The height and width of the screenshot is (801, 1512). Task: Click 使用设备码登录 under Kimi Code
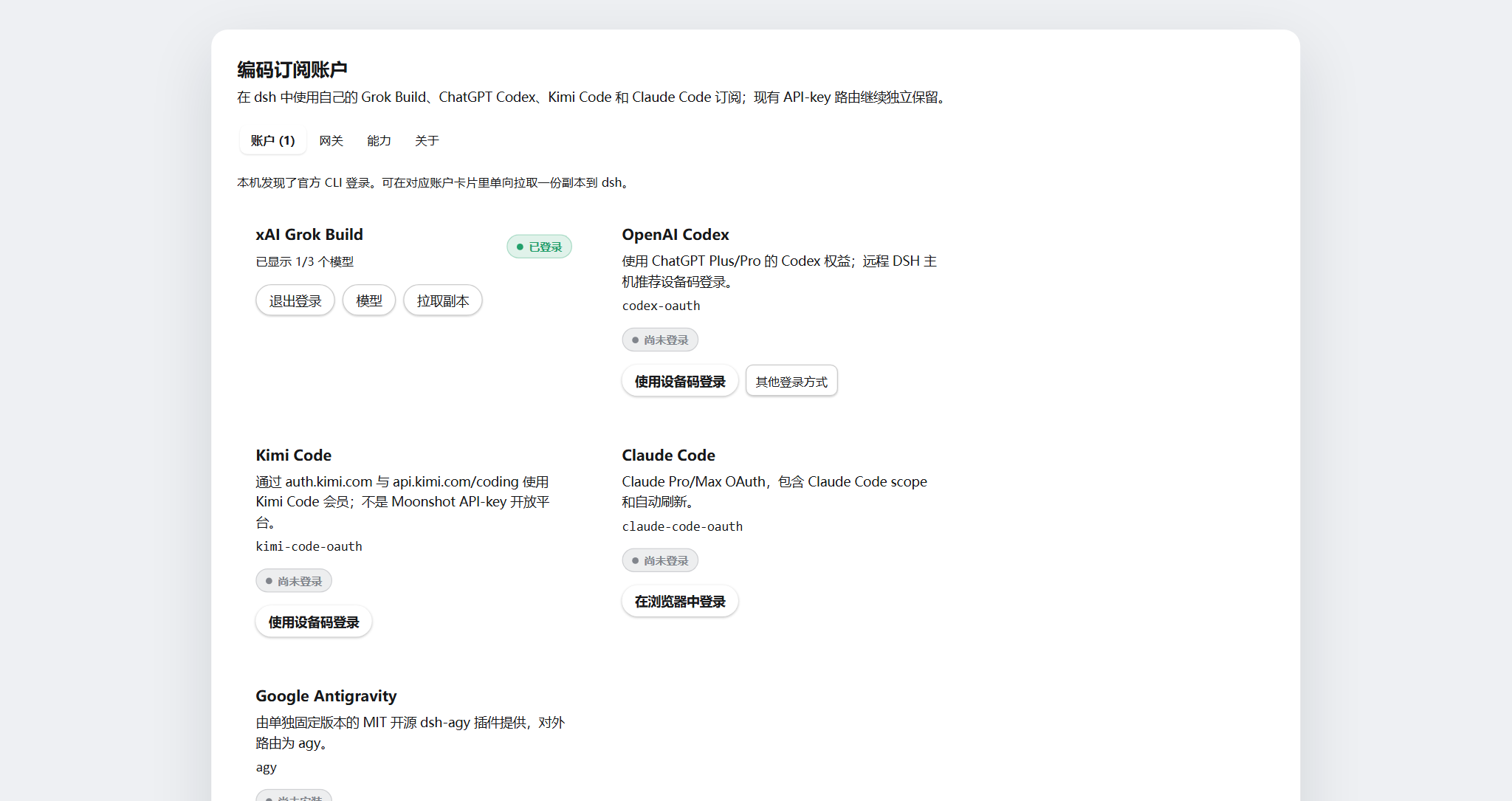[314, 622]
